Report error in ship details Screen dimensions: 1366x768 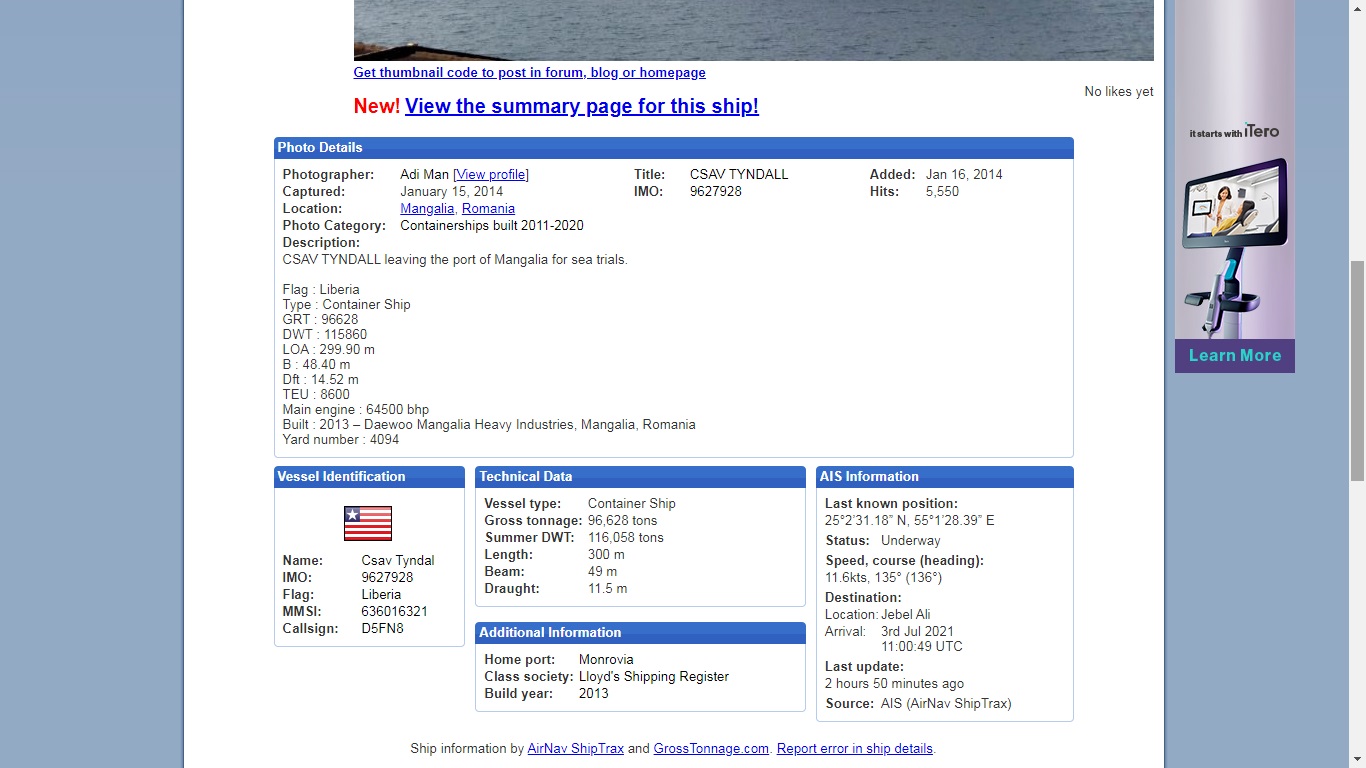pyautogui.click(x=855, y=749)
